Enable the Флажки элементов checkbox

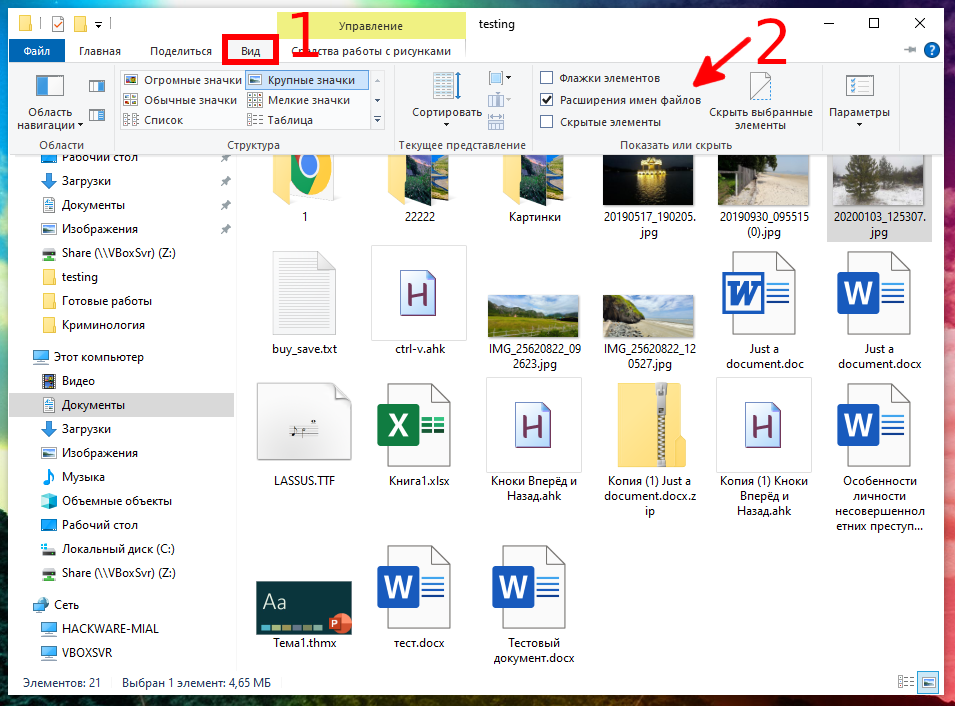[546, 78]
